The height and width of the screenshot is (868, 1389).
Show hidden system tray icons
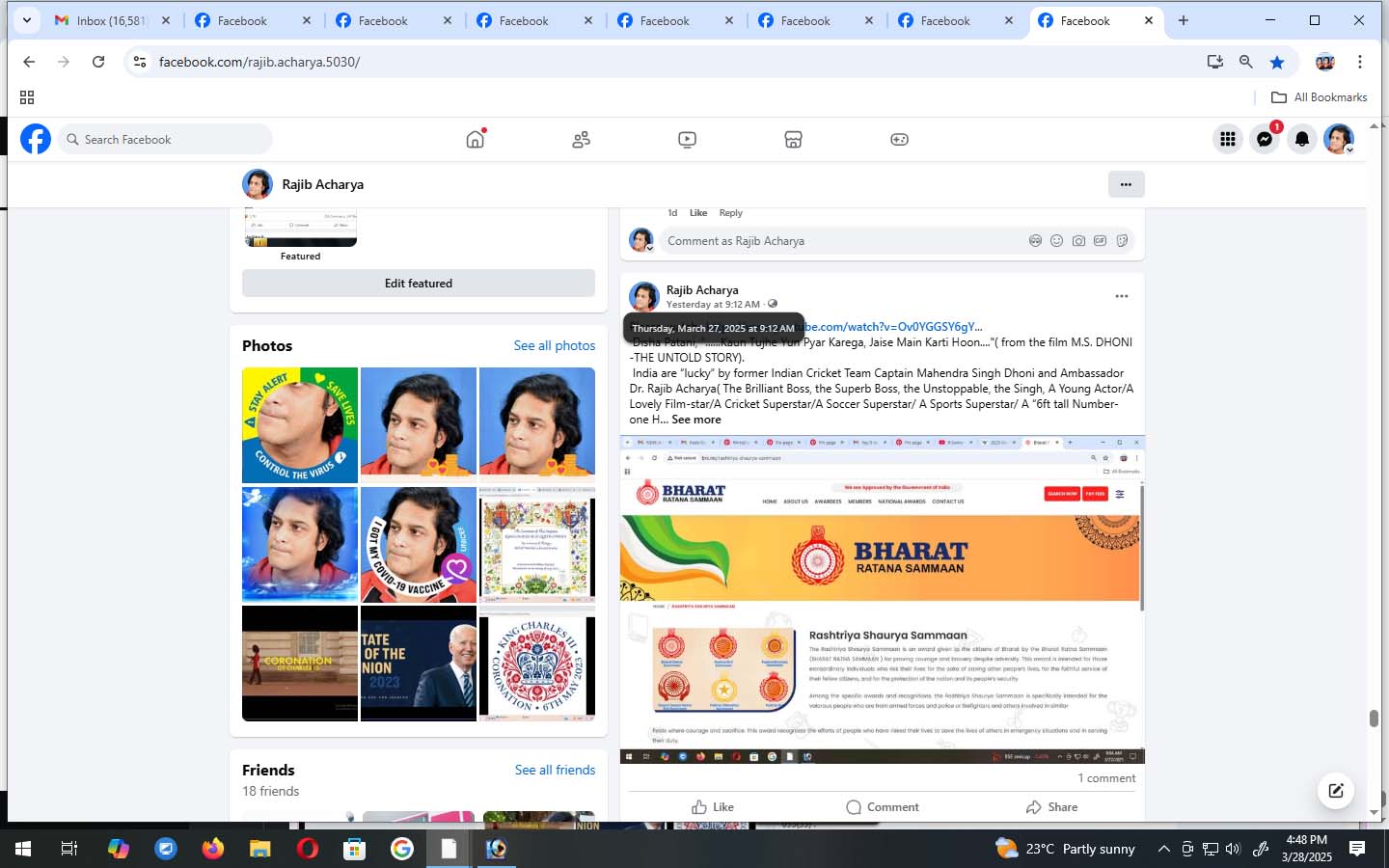pos(1163,849)
